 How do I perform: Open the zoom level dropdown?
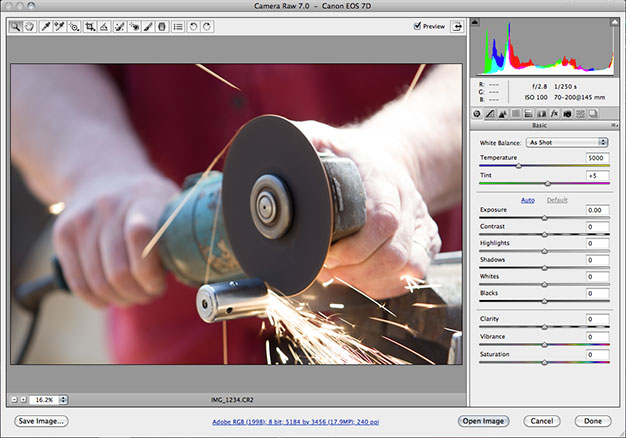63,400
